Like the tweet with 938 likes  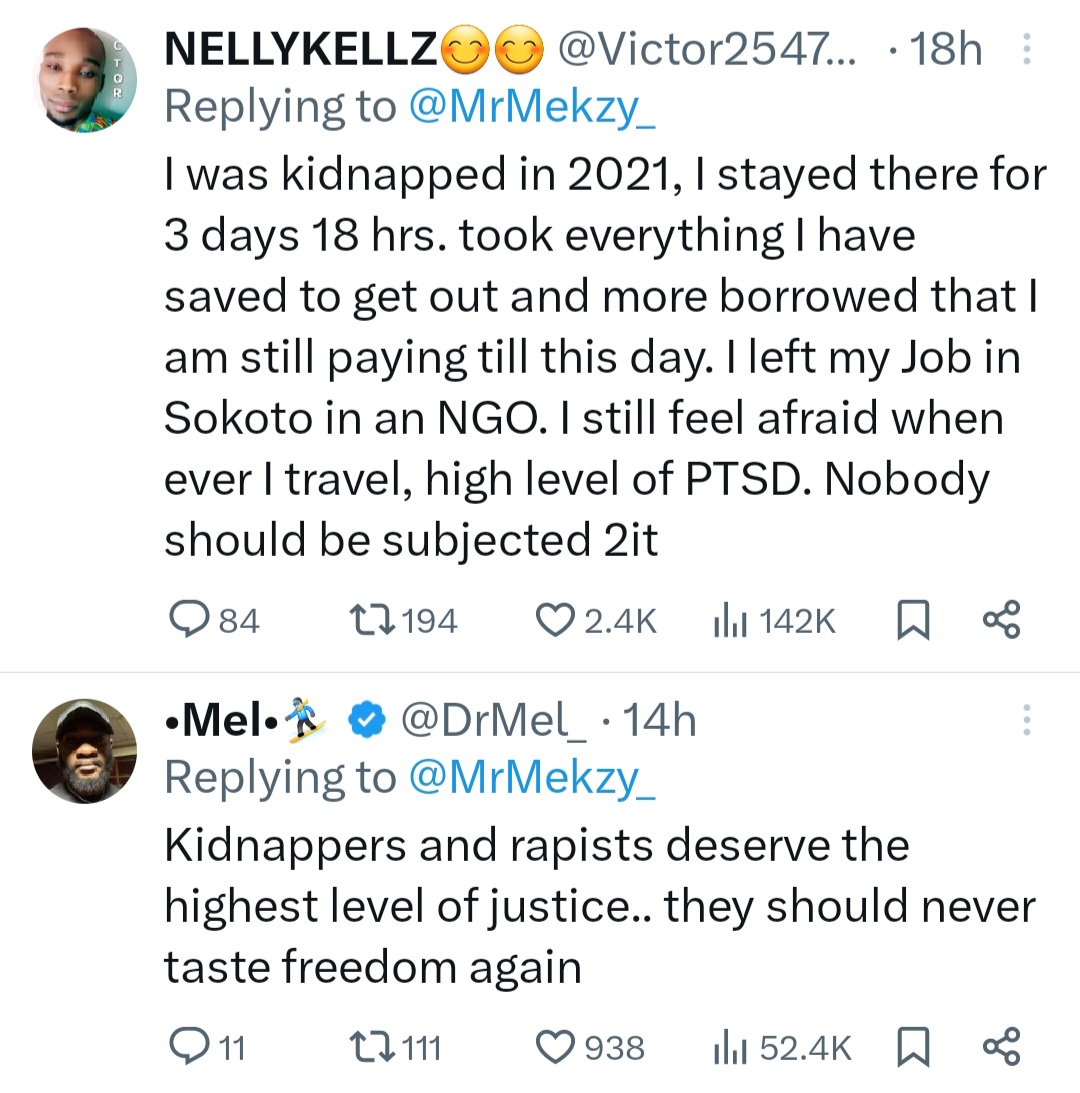[x=553, y=1047]
